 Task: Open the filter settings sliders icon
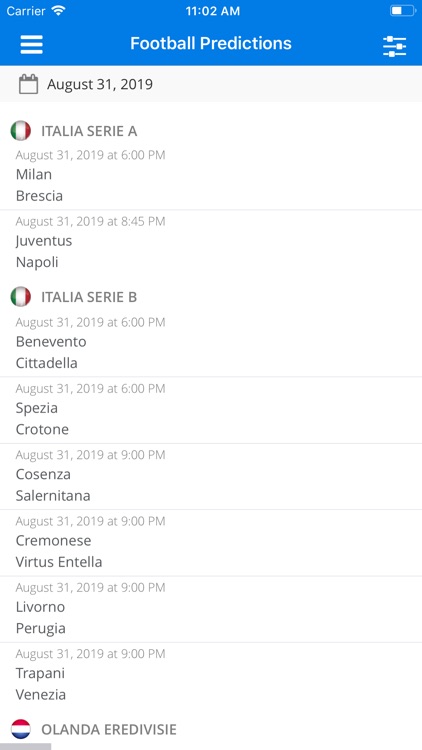pyautogui.click(x=395, y=46)
